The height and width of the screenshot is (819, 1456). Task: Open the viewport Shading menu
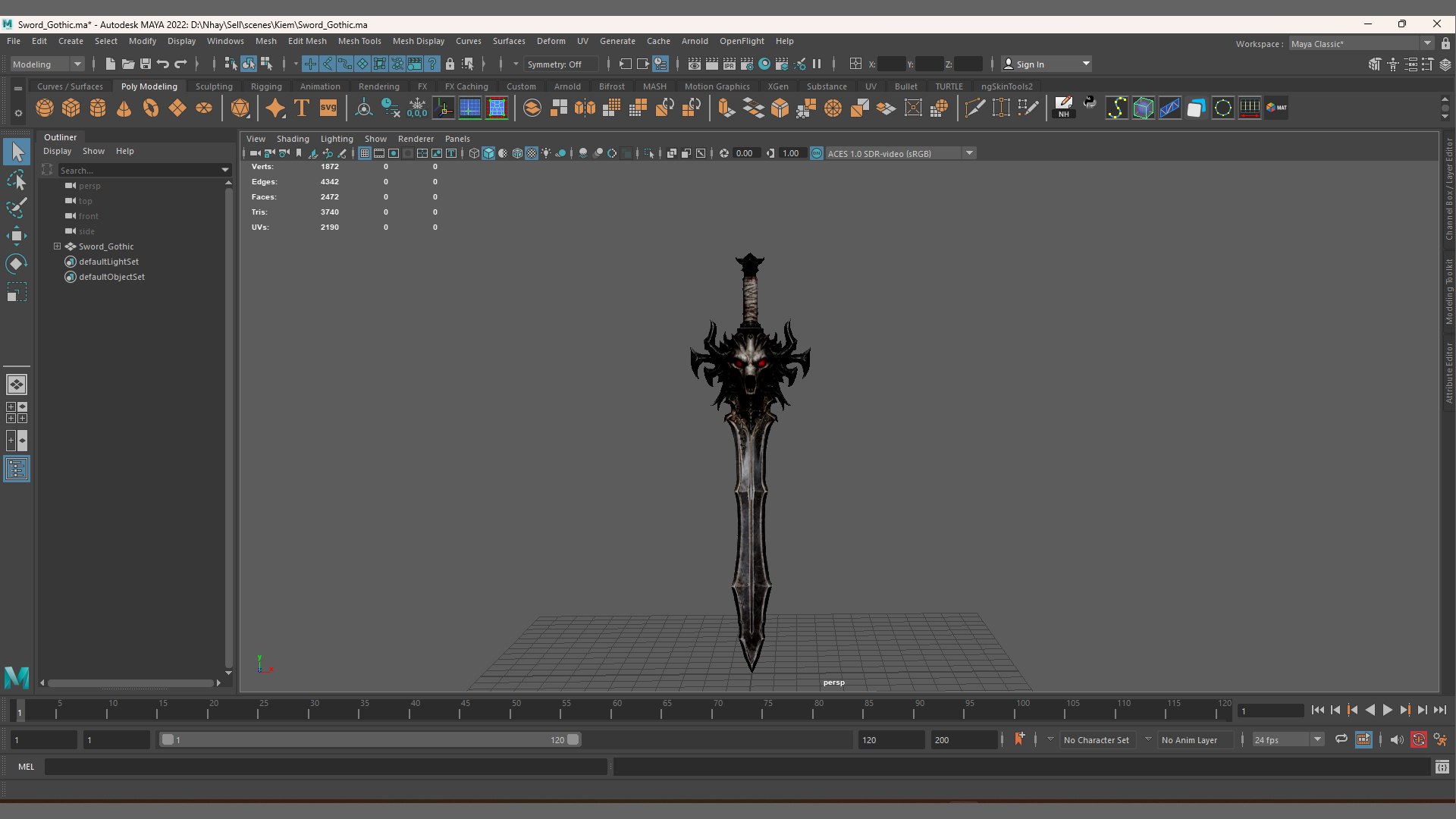[x=293, y=139]
